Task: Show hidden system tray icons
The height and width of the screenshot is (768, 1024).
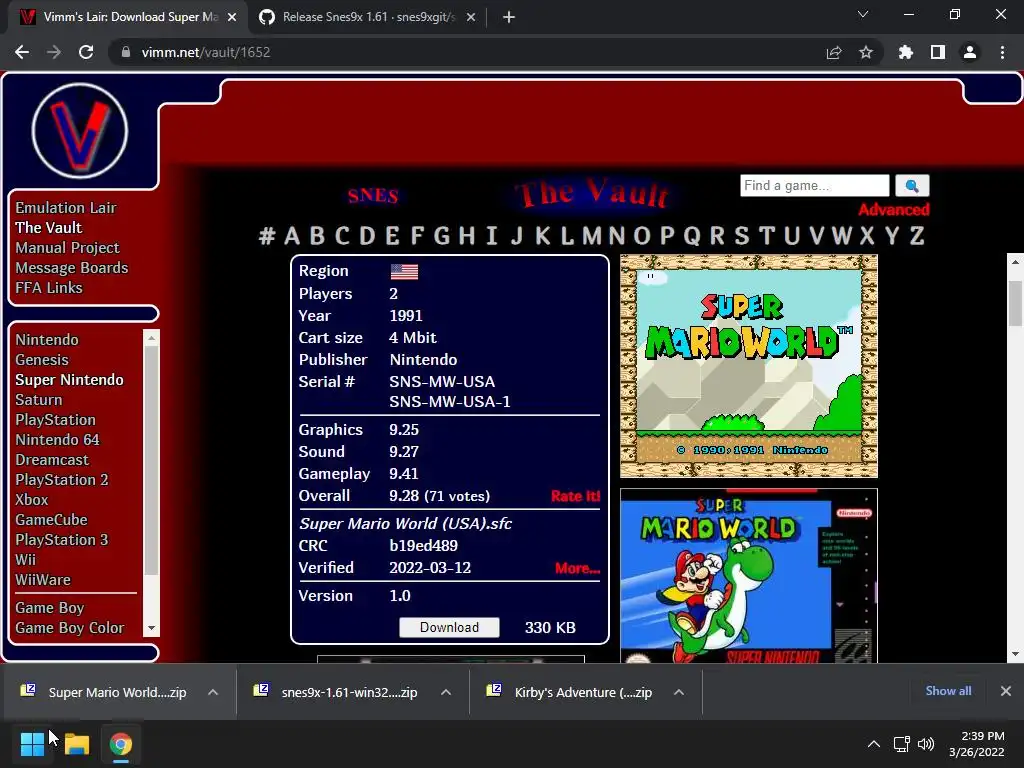Action: tap(873, 744)
